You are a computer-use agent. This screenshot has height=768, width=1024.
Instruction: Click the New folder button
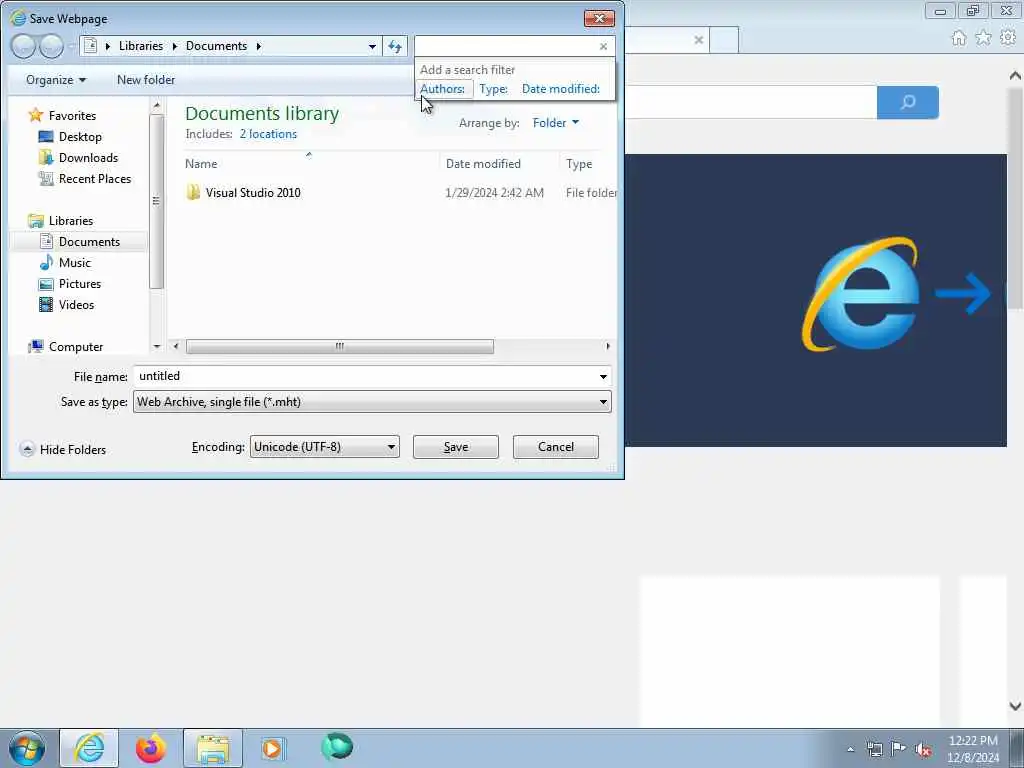click(146, 80)
